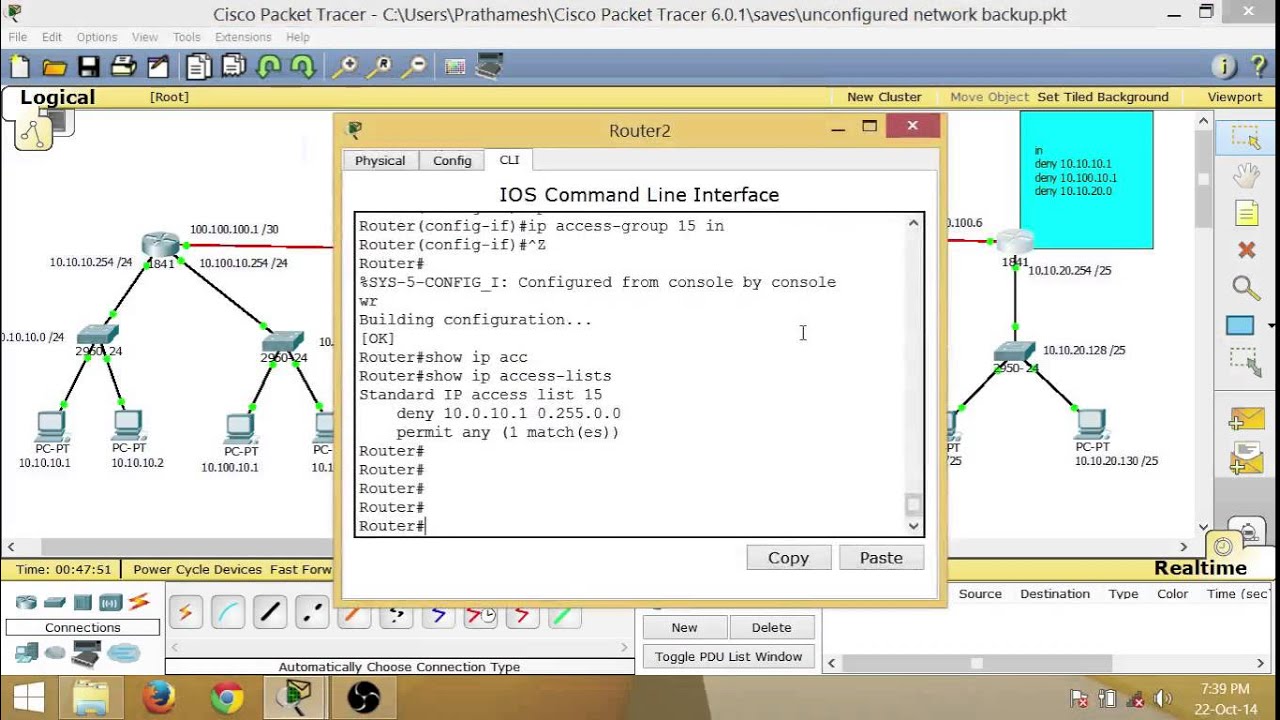This screenshot has height=720, width=1280.
Task: Choose the Wireless Devices category
Action: pyautogui.click(x=111, y=602)
